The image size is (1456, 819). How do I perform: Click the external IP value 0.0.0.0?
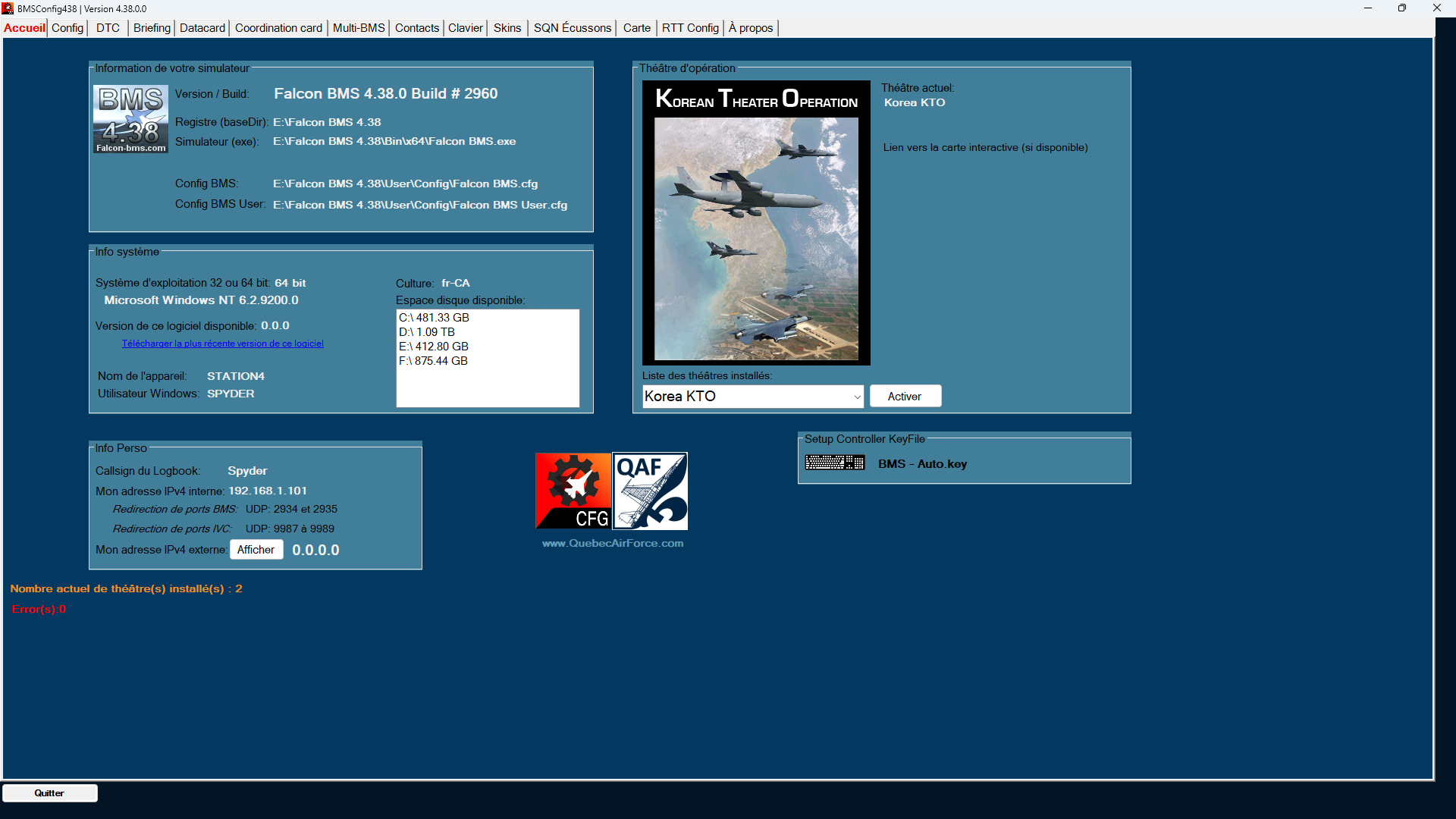pos(315,550)
